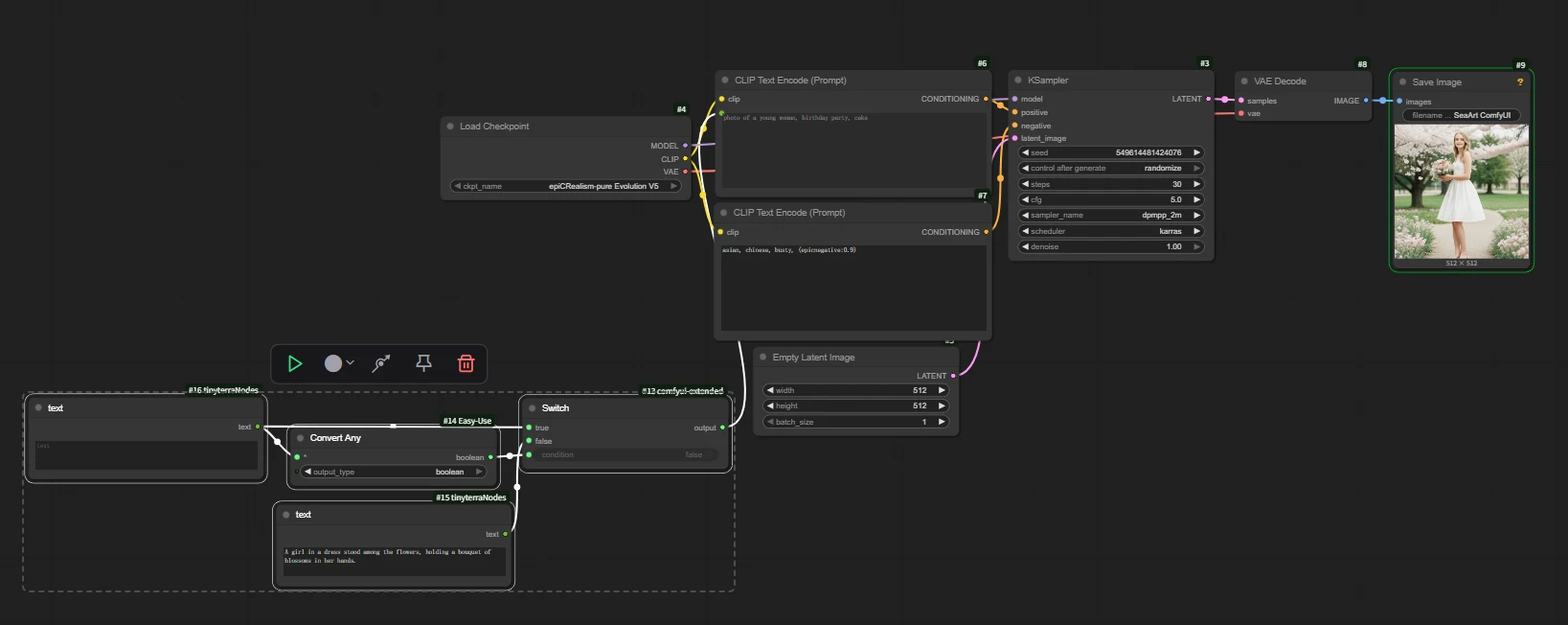Collapse the KSampler node via its title dot

coord(1018,81)
